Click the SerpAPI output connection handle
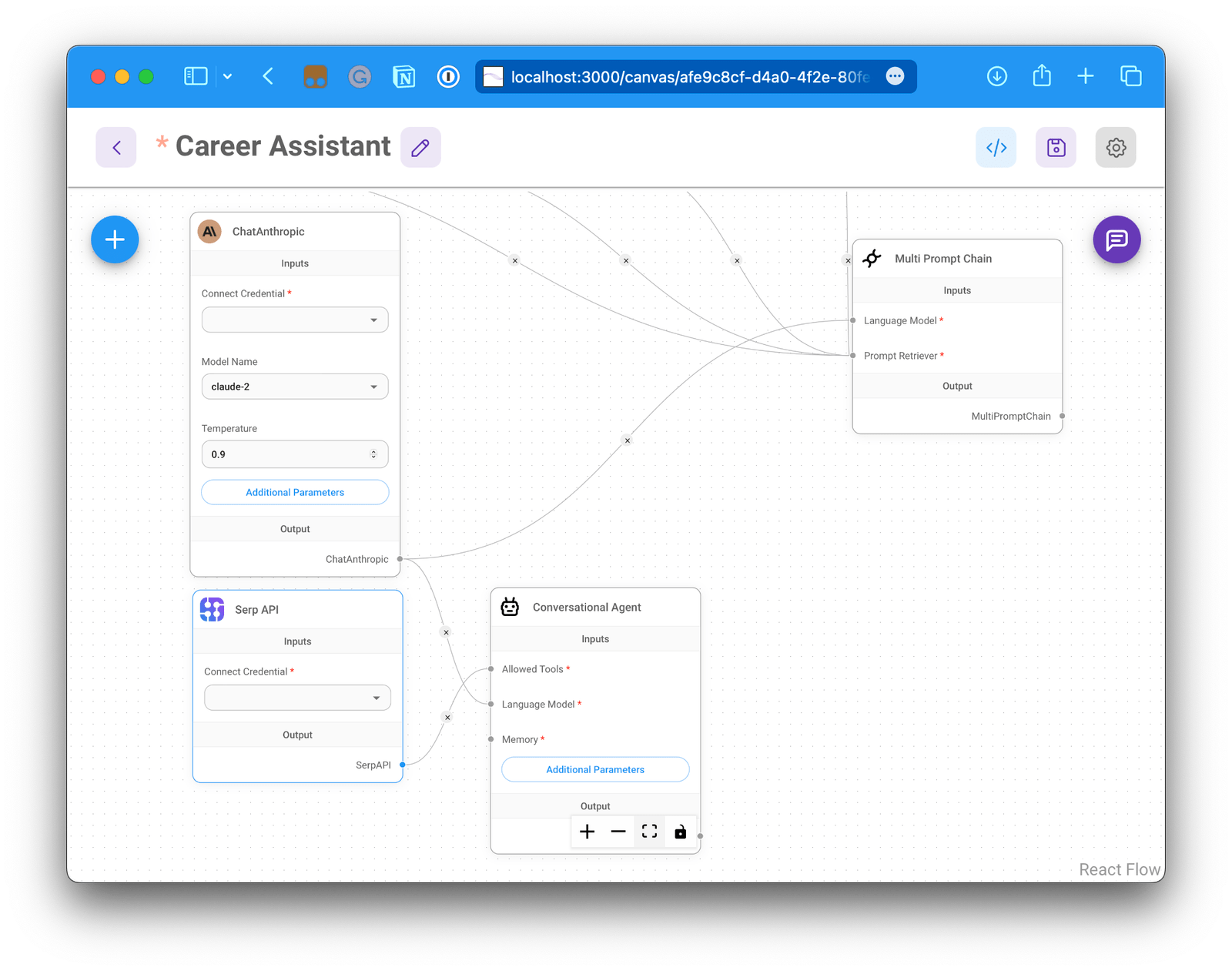Viewport: 1232px width, 971px height. click(401, 765)
